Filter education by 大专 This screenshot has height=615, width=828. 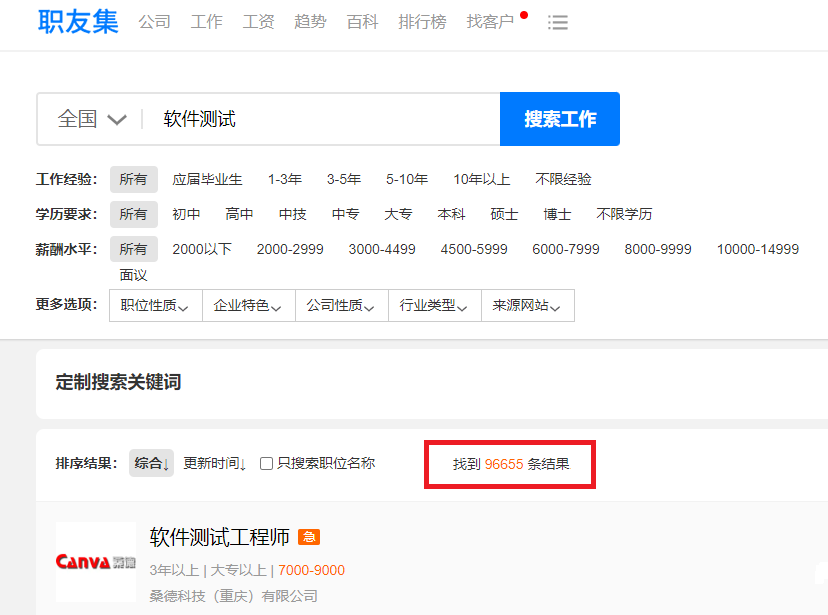click(x=398, y=214)
